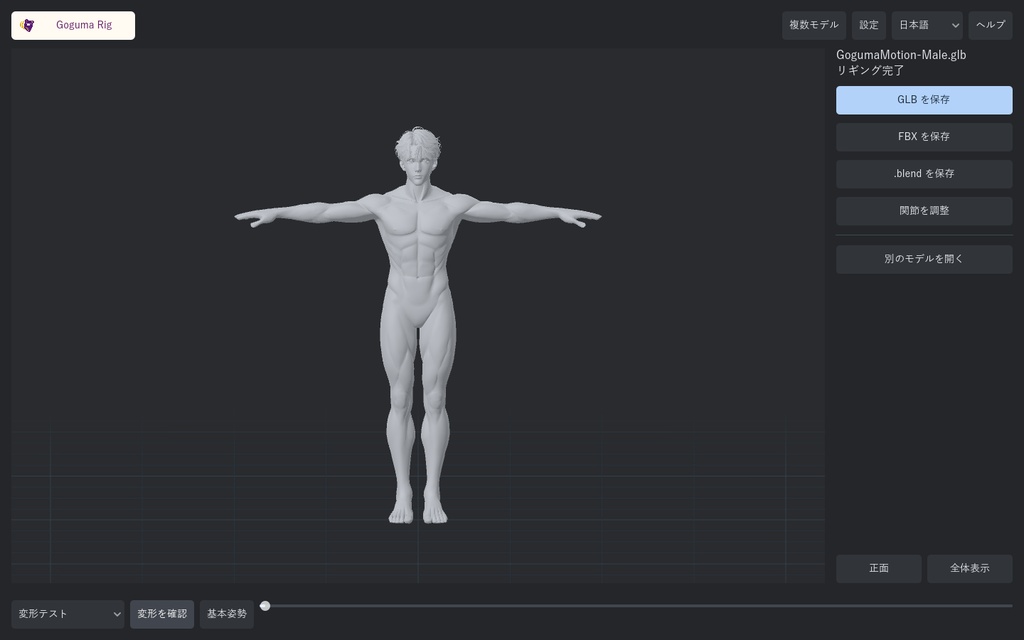Expand the 変形テスト animation dropdown
This screenshot has width=1024, height=640.
click(68, 614)
